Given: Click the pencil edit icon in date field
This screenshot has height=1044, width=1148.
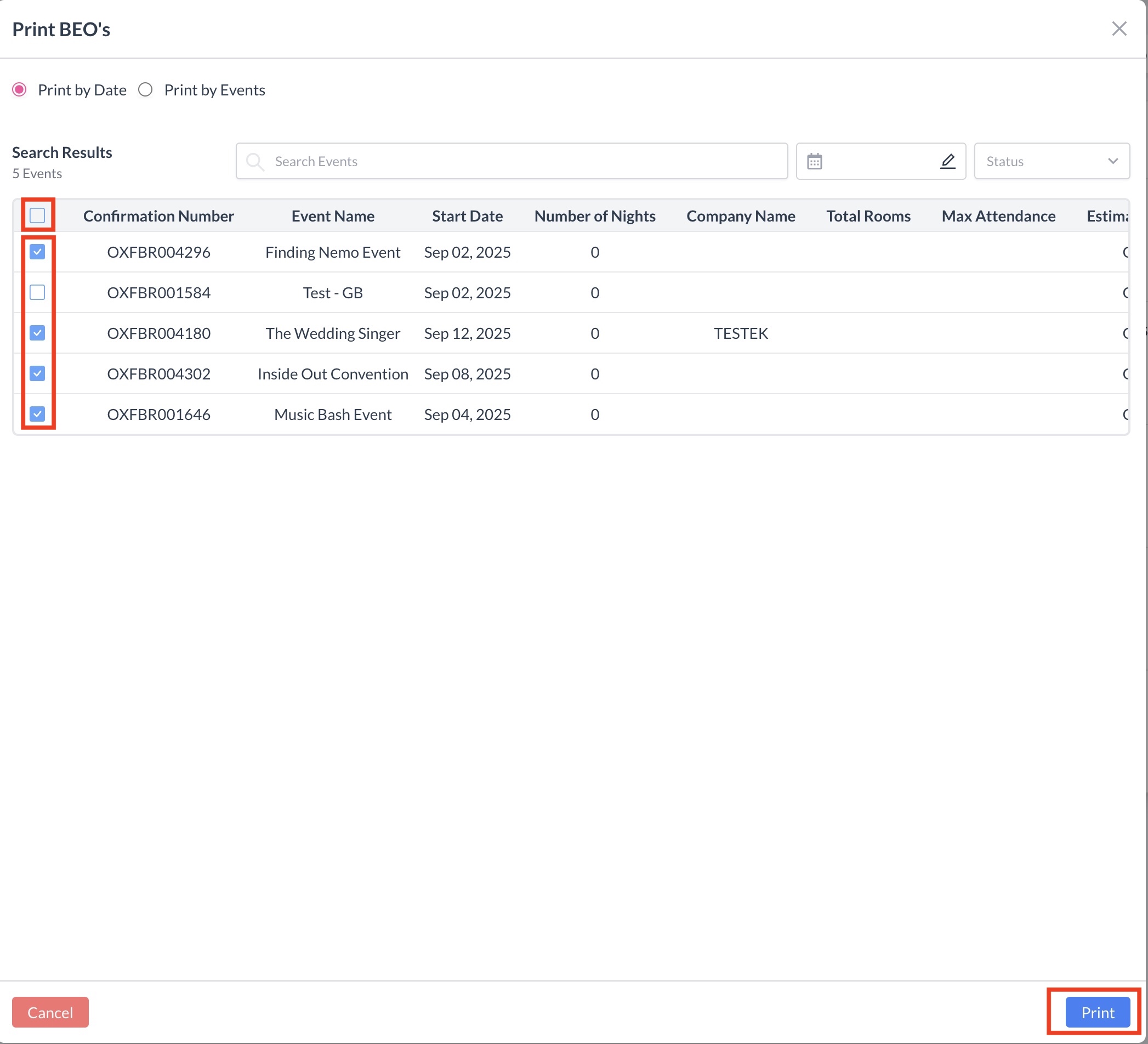Looking at the screenshot, I should [x=947, y=161].
